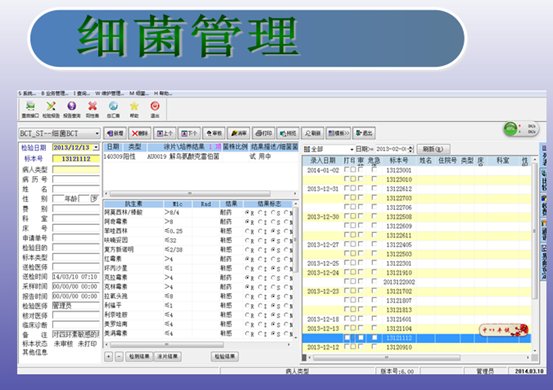This screenshot has width=553, height=390.
Task: Click into the 科室 input field
Action: pos(76,218)
